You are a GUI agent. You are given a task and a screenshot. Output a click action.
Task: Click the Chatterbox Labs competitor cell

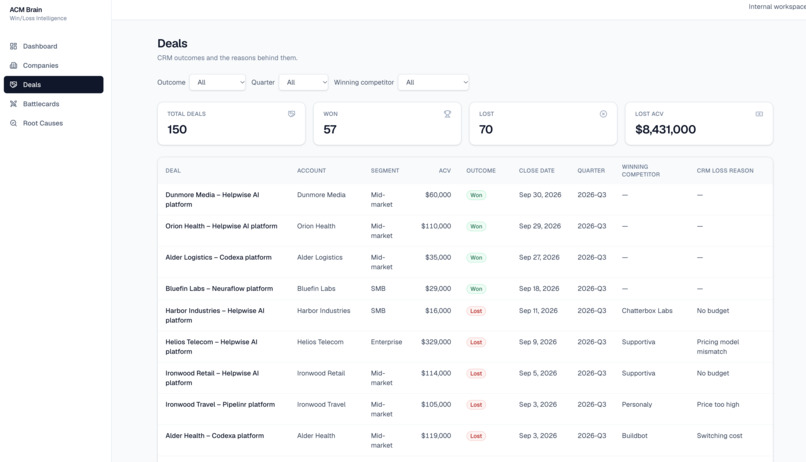click(647, 311)
